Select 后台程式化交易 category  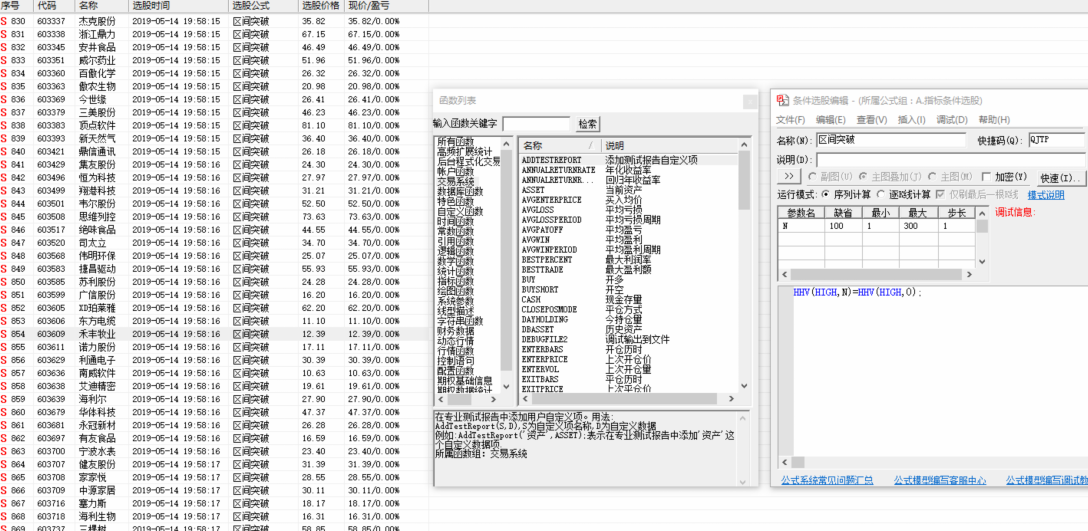tap(468, 162)
